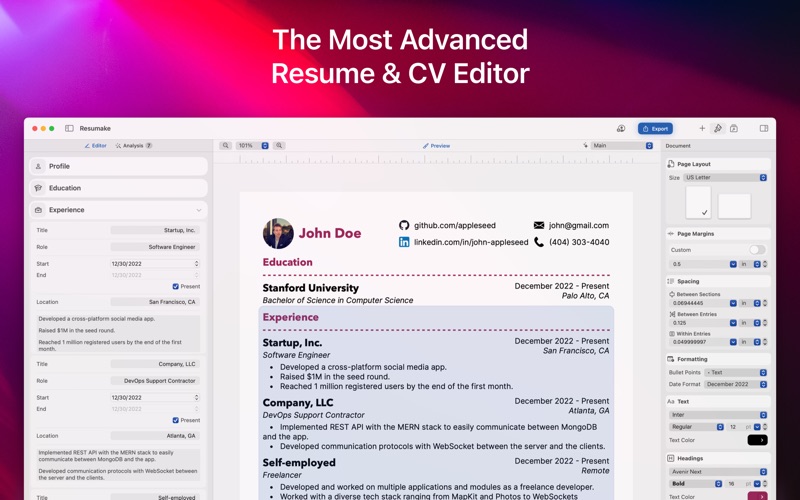Click the Location field with Atlanta, GA

click(x=155, y=436)
